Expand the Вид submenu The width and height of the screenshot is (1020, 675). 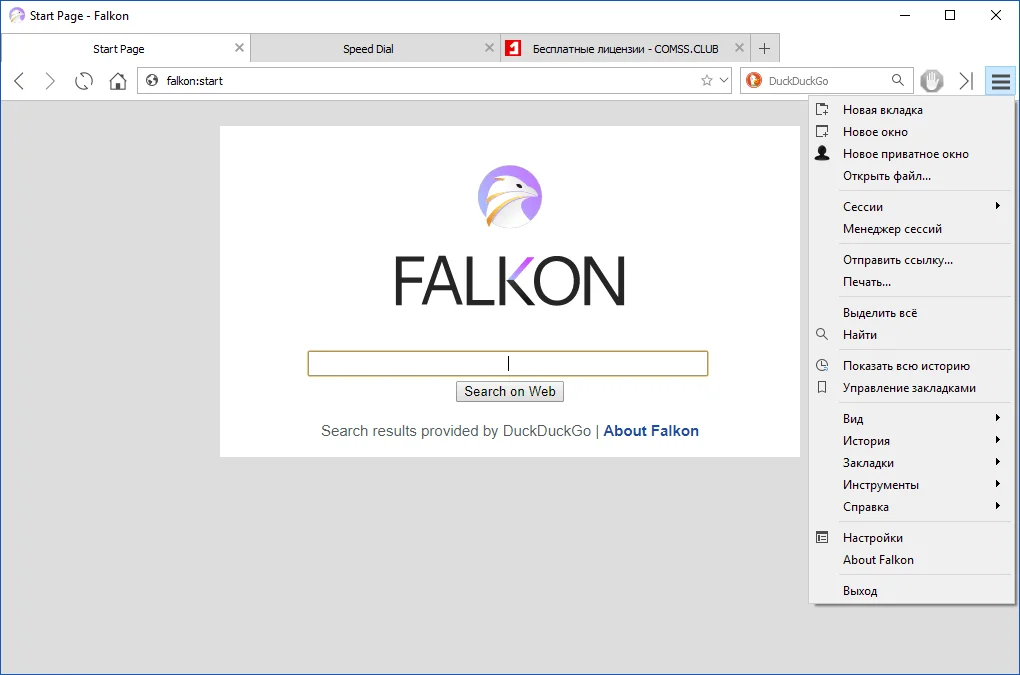[x=912, y=419]
